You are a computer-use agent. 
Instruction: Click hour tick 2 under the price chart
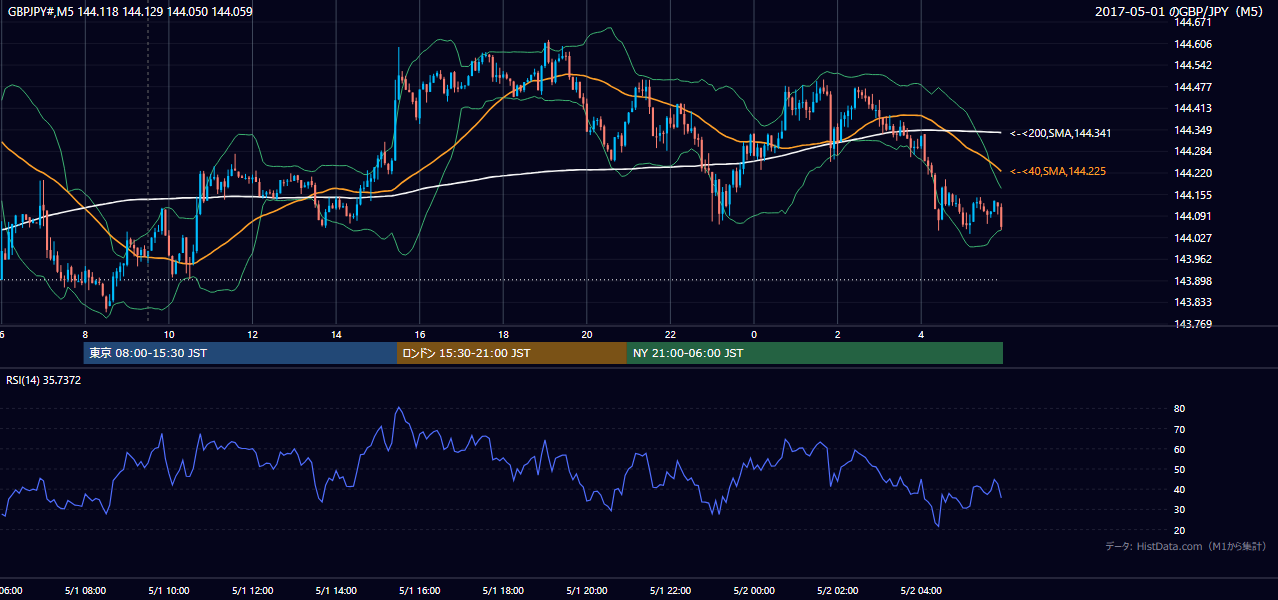(x=838, y=335)
